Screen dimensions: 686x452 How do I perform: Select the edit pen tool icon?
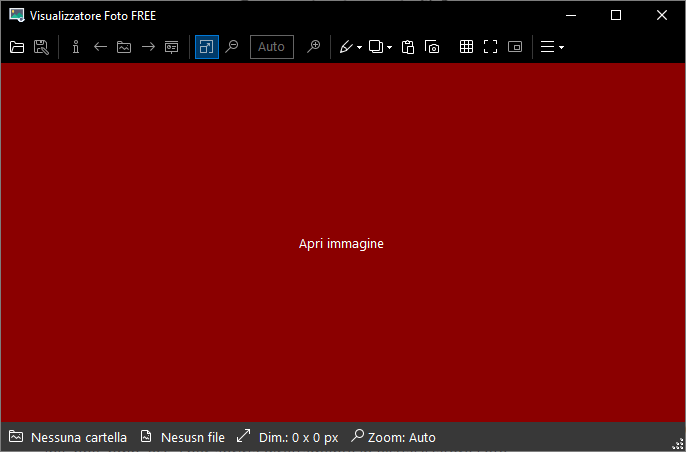[346, 47]
